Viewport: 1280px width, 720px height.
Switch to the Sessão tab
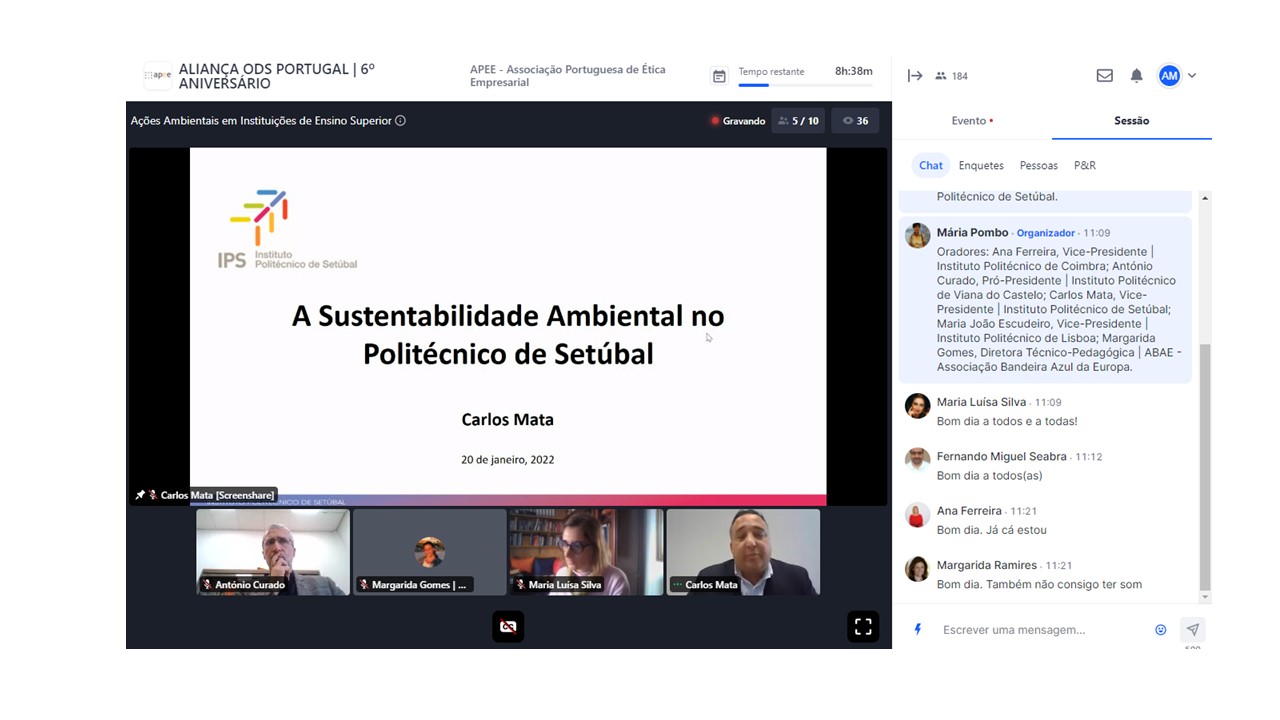pos(1131,121)
